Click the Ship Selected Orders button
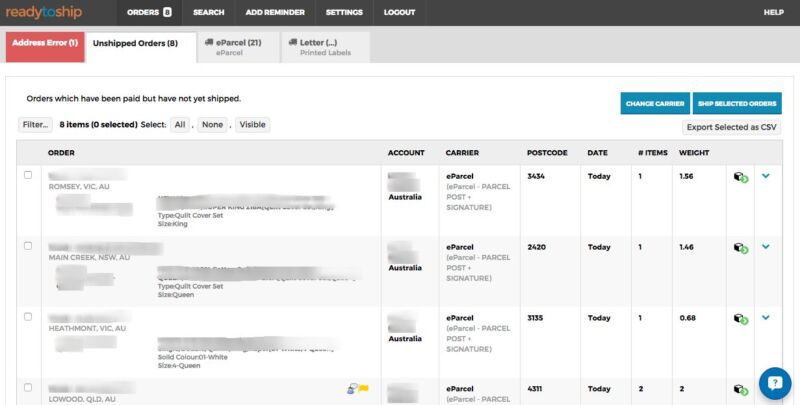Image resolution: width=800 pixels, height=405 pixels. pos(737,103)
